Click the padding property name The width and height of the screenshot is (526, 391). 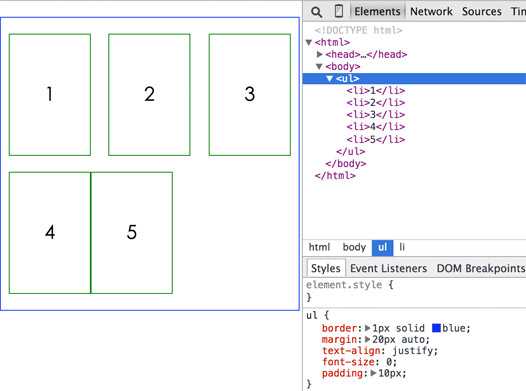pos(342,373)
